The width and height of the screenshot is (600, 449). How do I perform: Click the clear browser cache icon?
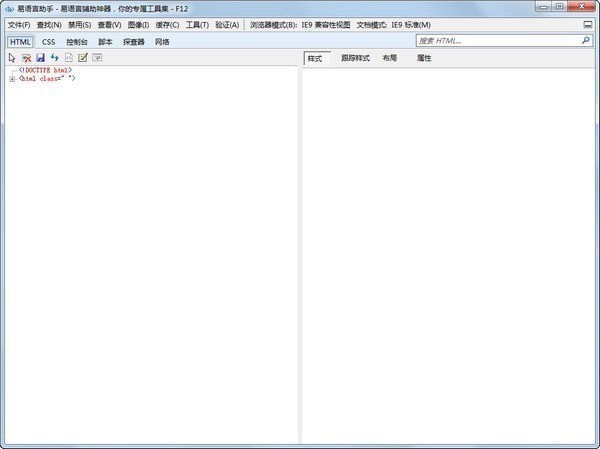pos(27,58)
